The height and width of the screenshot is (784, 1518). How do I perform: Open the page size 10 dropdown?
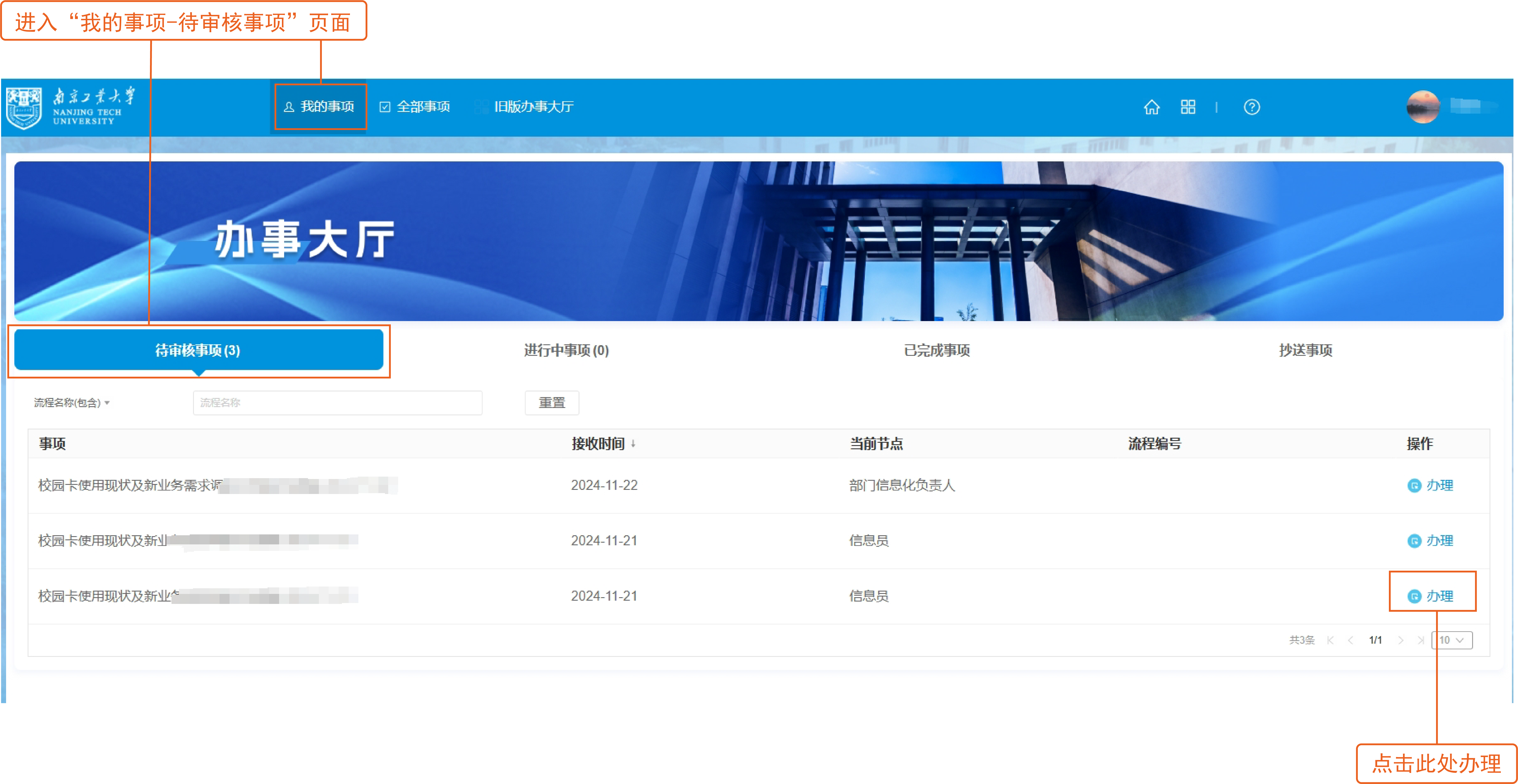(1452, 640)
